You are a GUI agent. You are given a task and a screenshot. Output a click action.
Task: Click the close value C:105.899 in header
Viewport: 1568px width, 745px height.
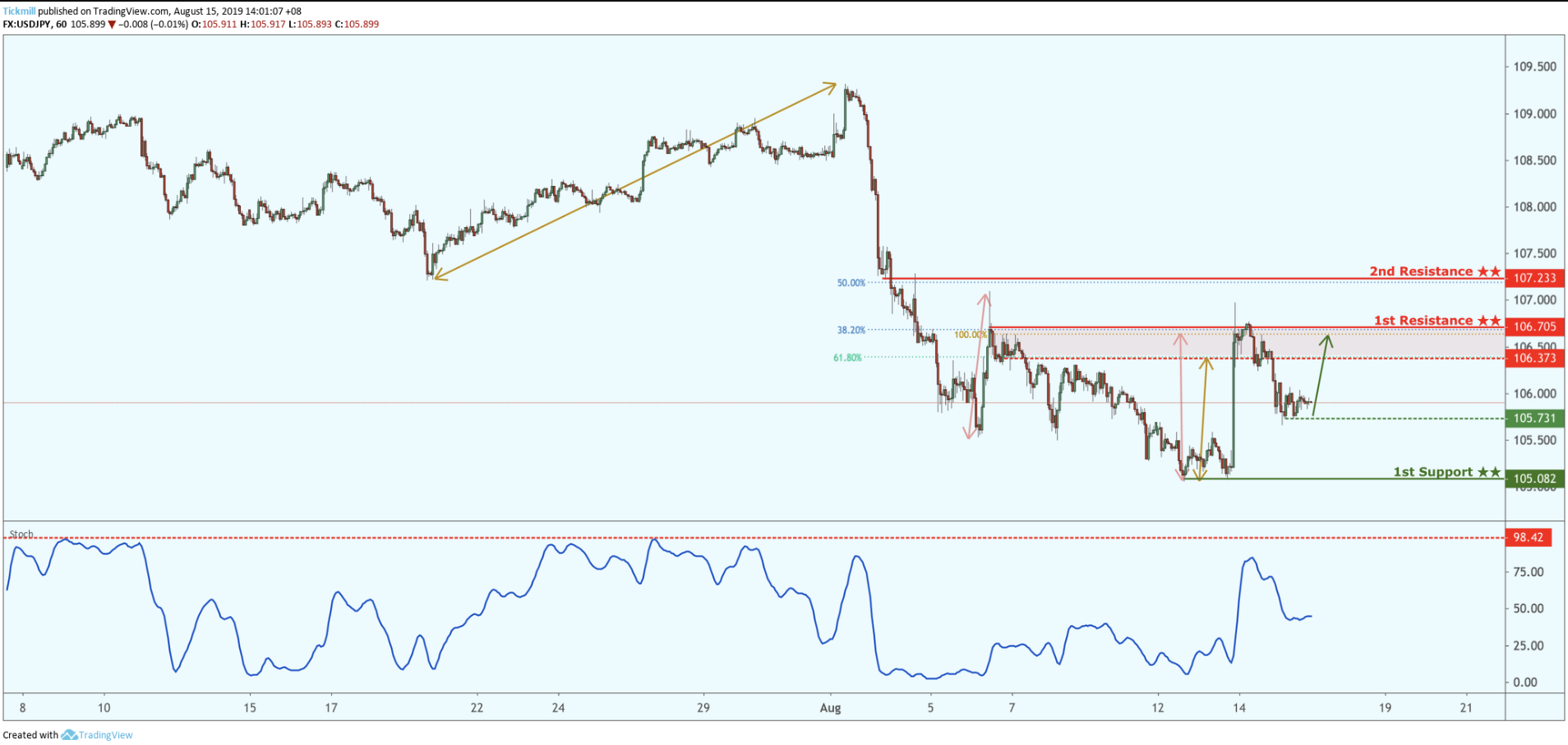(x=357, y=25)
